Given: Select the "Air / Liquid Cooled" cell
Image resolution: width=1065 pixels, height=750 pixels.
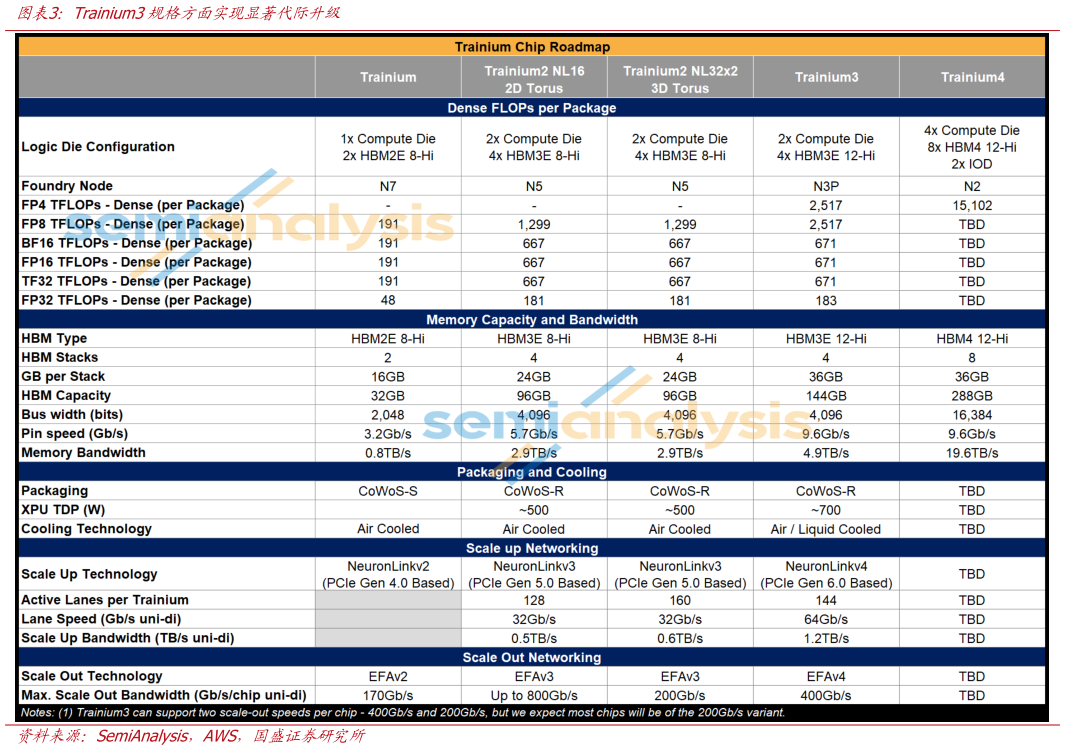Looking at the screenshot, I should point(826,529).
